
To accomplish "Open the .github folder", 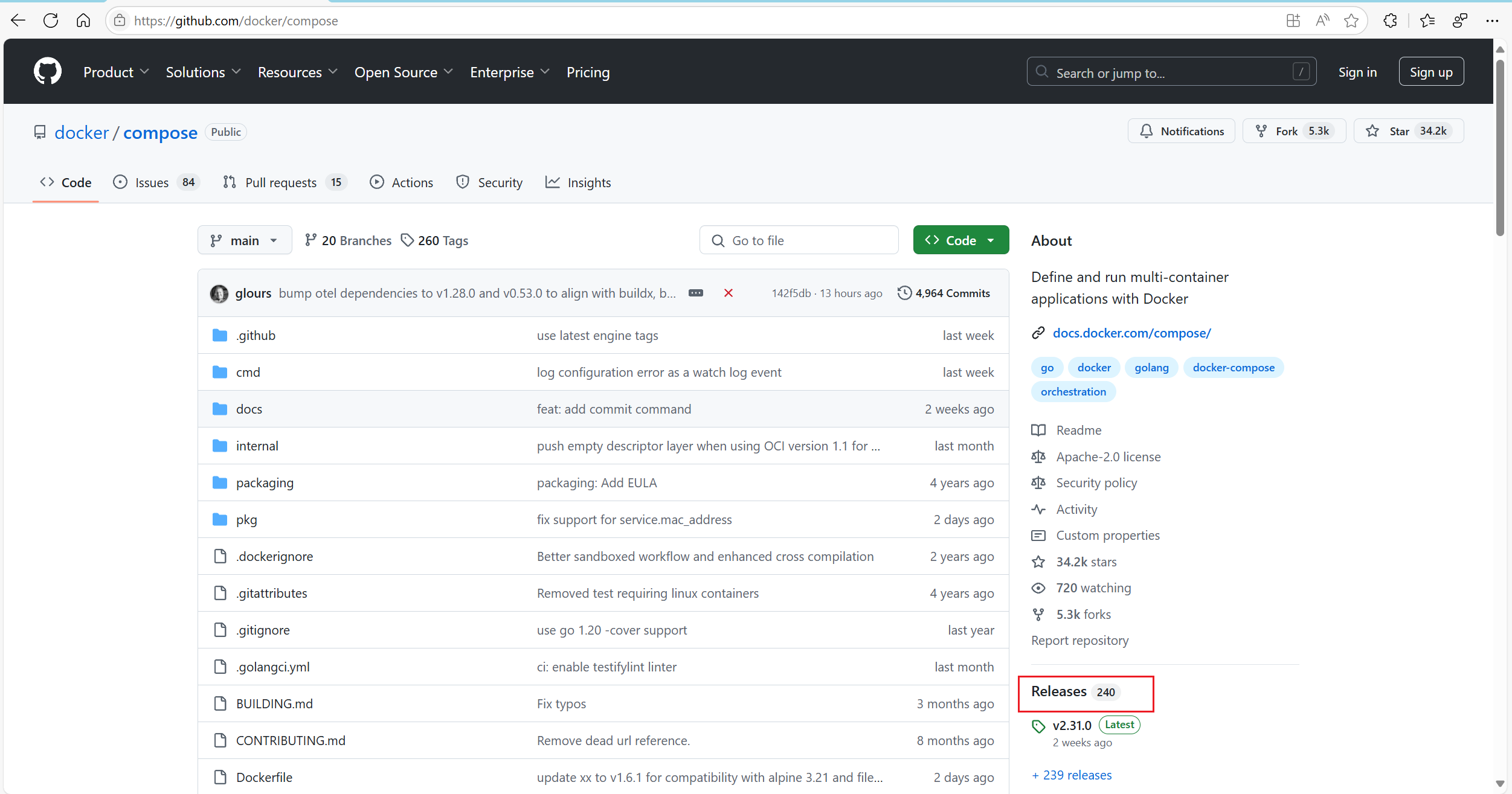I will [x=256, y=336].
